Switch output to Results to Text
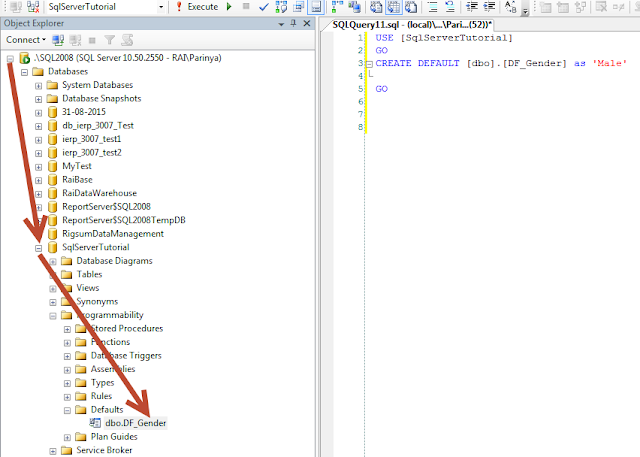The height and width of the screenshot is (457, 640). tap(376, 7)
